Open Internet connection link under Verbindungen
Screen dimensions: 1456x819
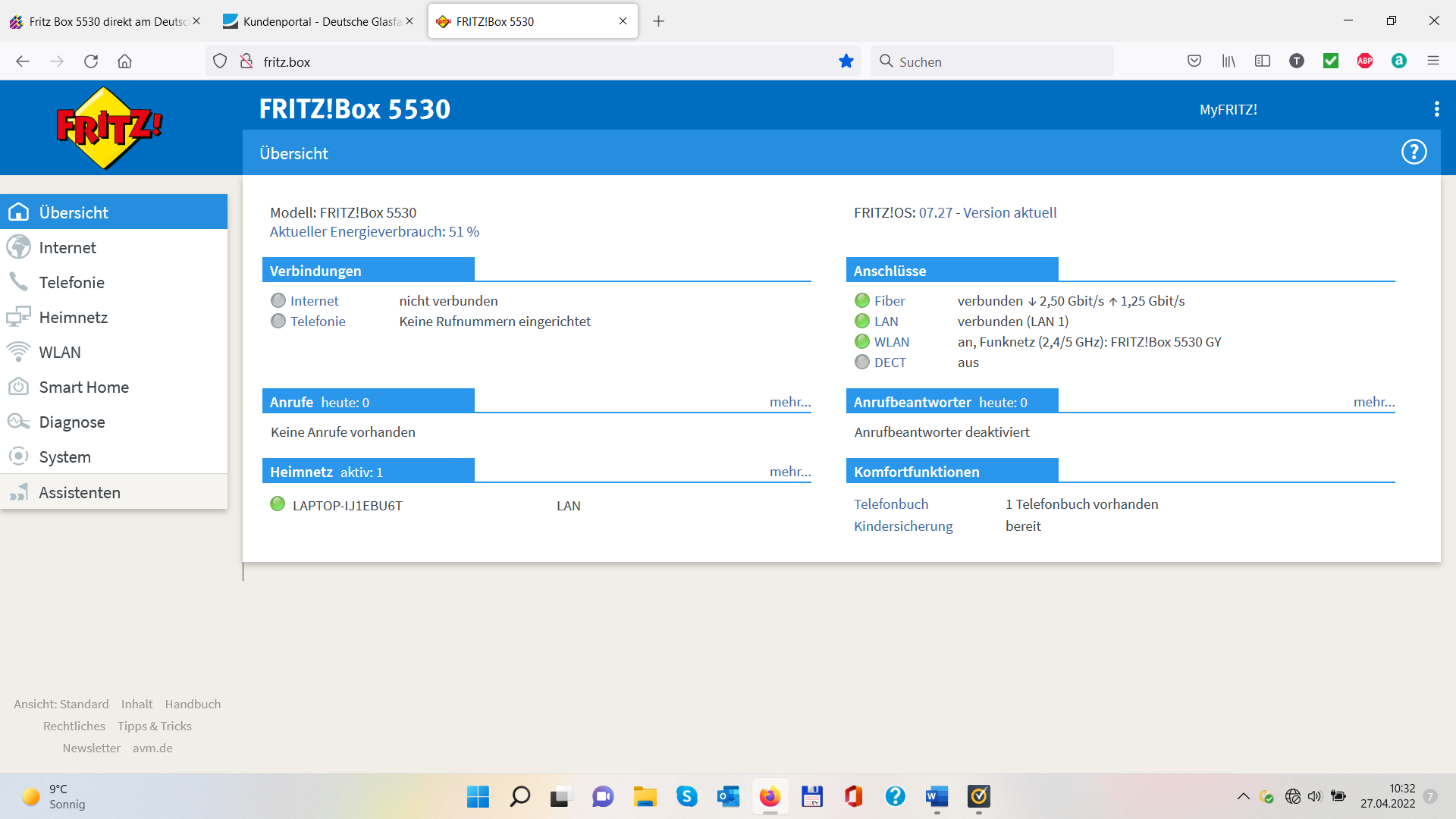(x=314, y=301)
